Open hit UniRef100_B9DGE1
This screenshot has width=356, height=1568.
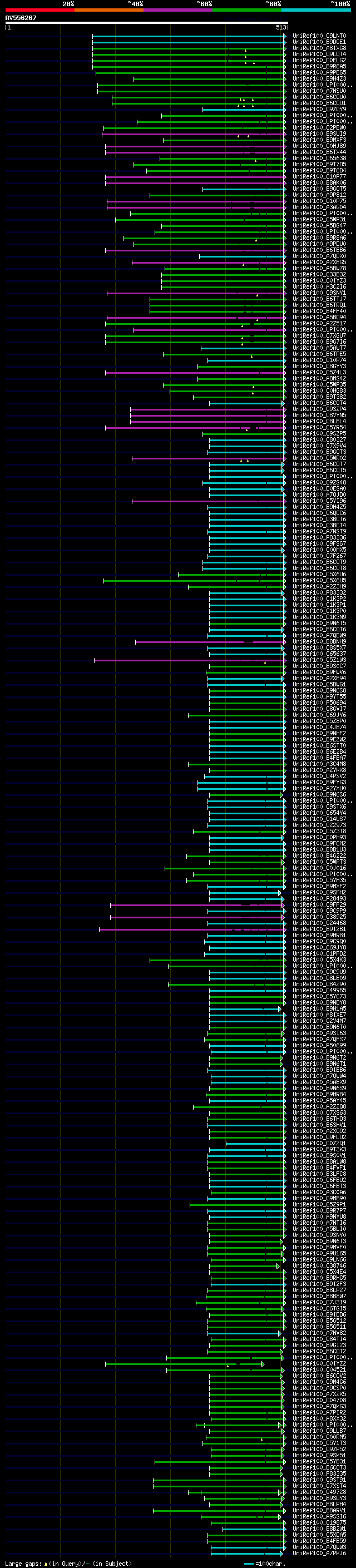pyautogui.click(x=319, y=42)
